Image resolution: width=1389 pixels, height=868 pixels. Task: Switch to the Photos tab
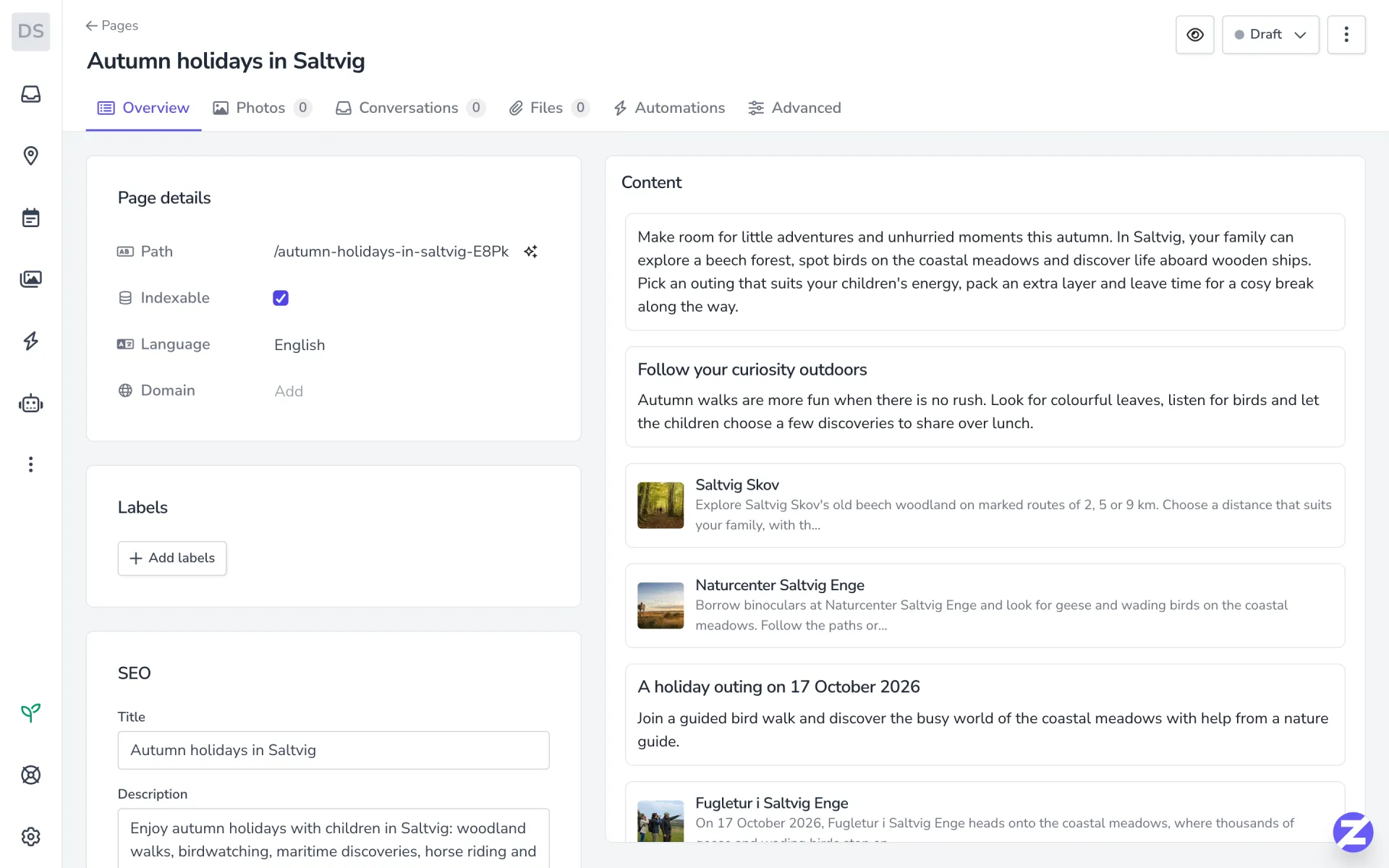click(x=262, y=108)
